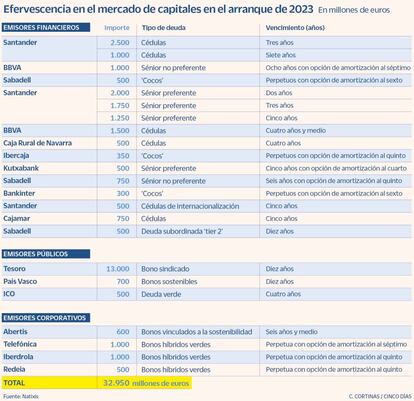The image size is (414, 401).
Task: Click the 13.000 amount cell
Action: (118, 269)
